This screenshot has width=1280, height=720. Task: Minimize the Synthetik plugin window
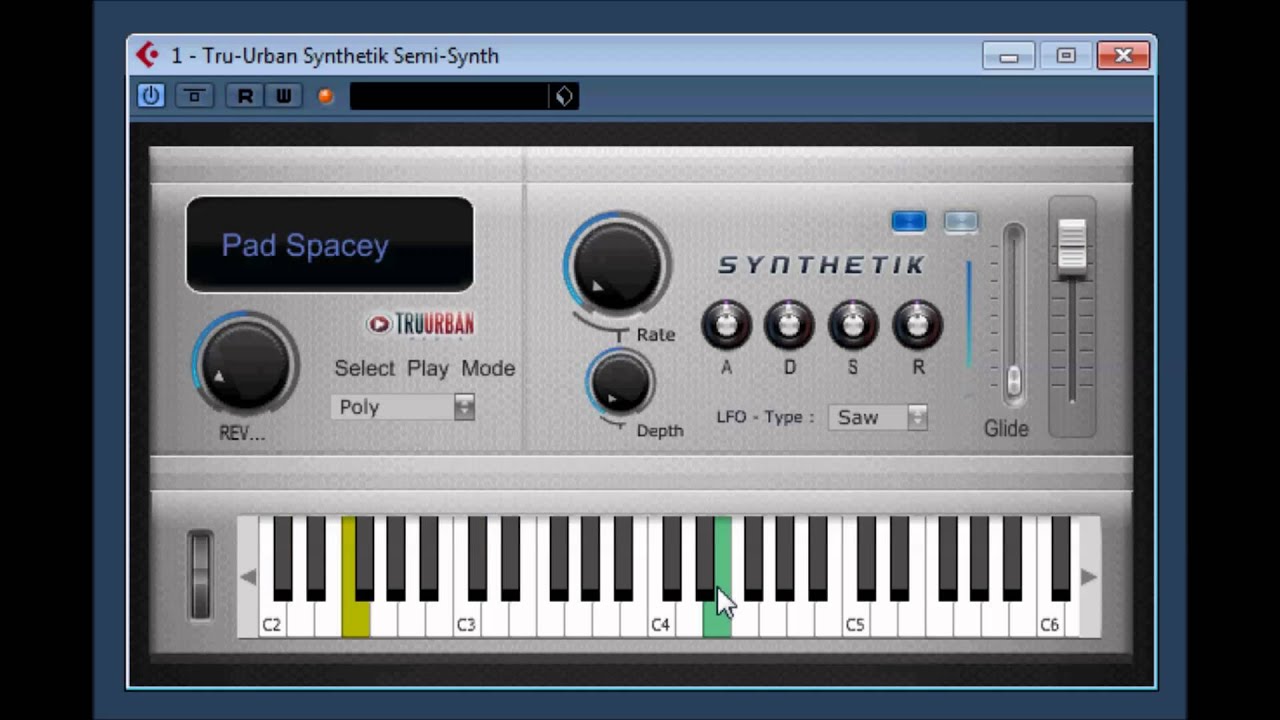pos(1008,56)
